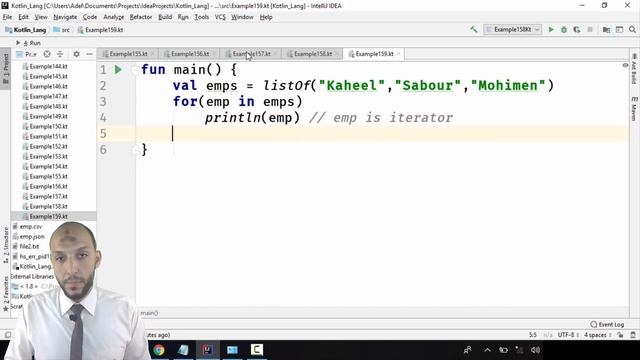The height and width of the screenshot is (360, 640).
Task: Select emp.csv in project tree
Action: click(x=31, y=227)
